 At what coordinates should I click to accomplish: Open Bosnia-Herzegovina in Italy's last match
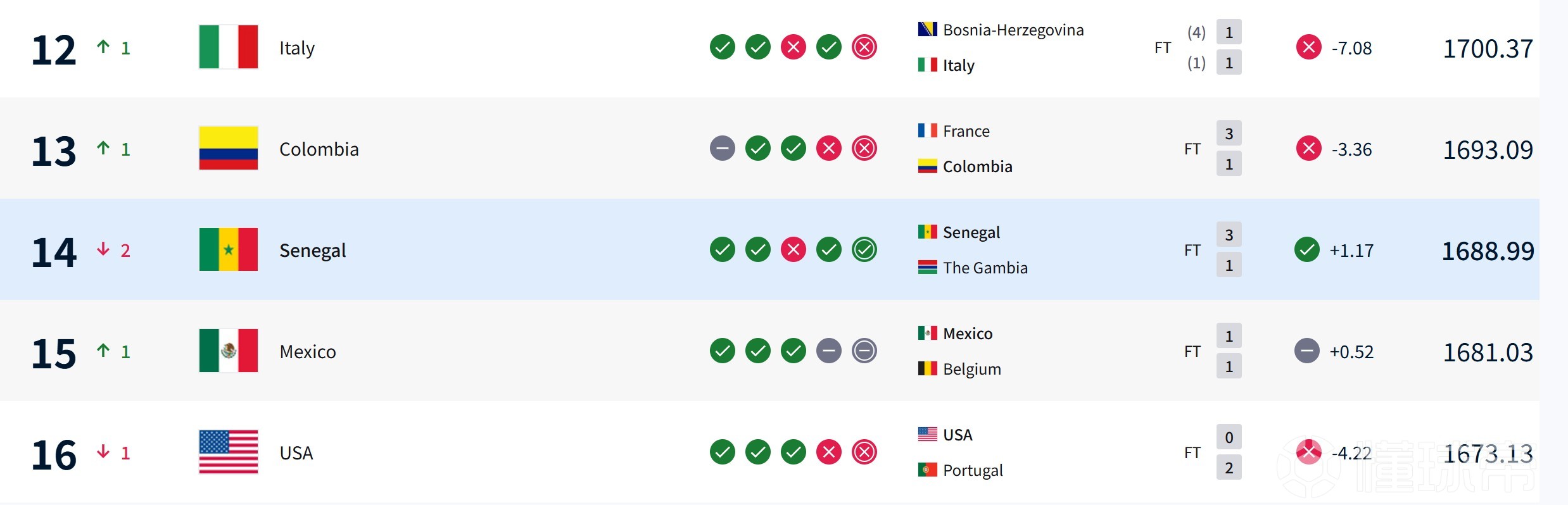[x=1013, y=30]
